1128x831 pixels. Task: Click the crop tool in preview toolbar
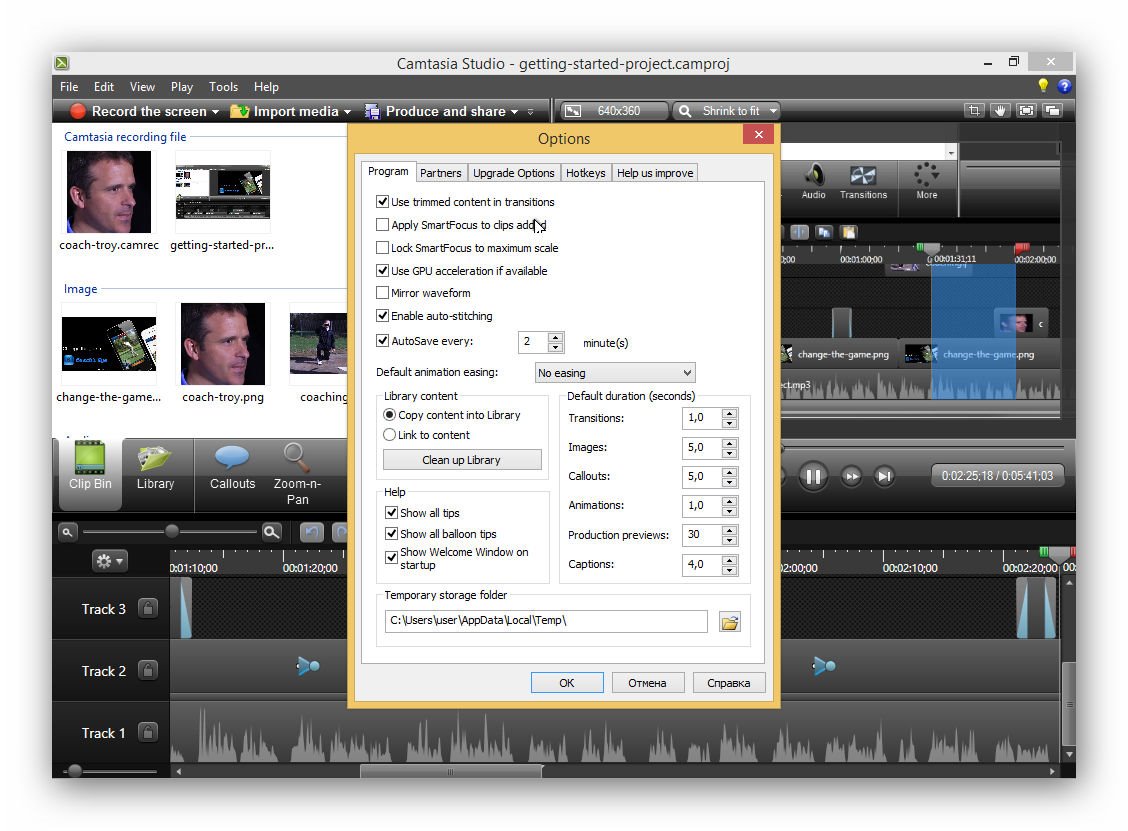(974, 110)
